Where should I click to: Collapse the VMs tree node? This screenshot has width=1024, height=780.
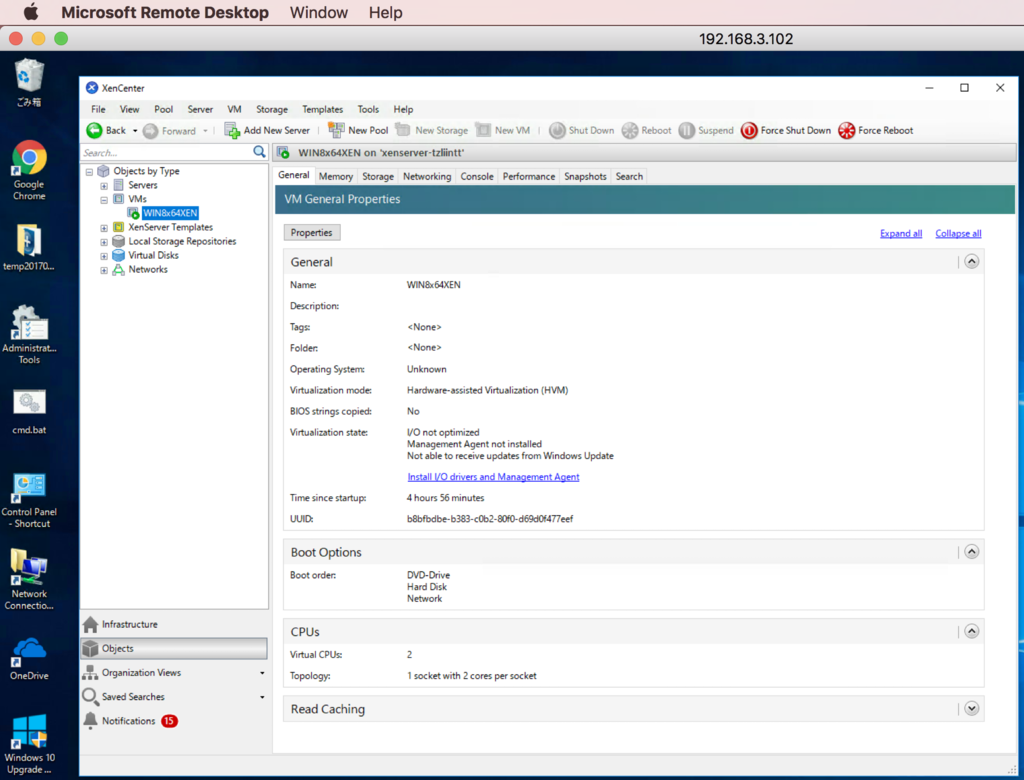coord(104,200)
